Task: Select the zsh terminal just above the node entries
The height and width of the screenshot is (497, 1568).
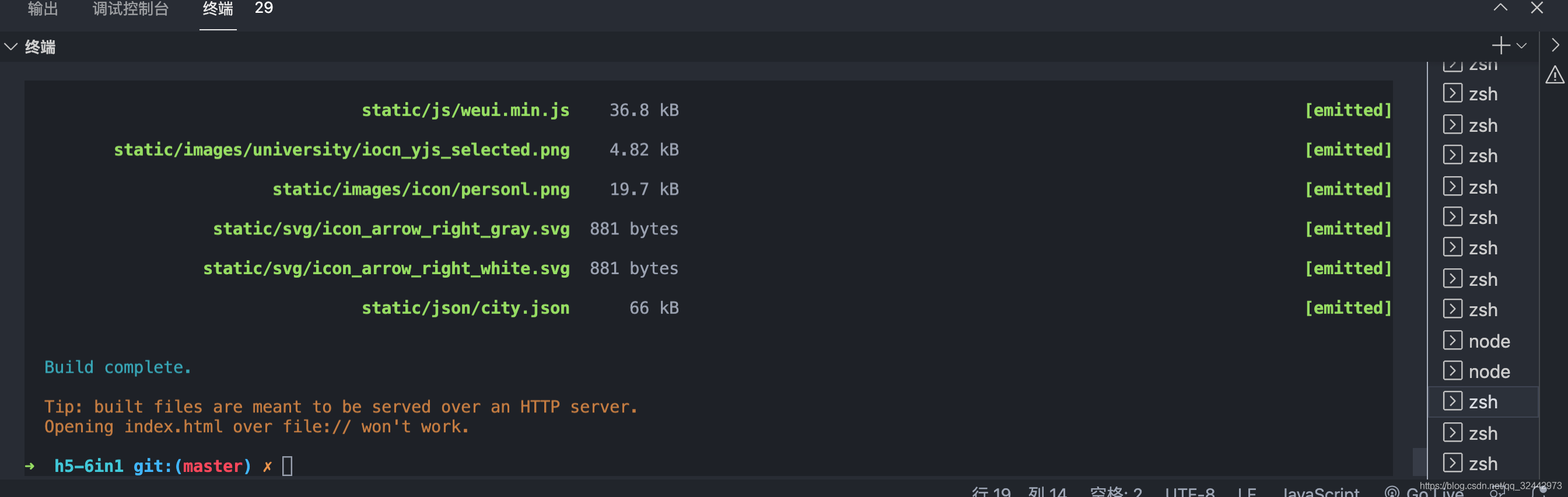Action: click(1483, 310)
